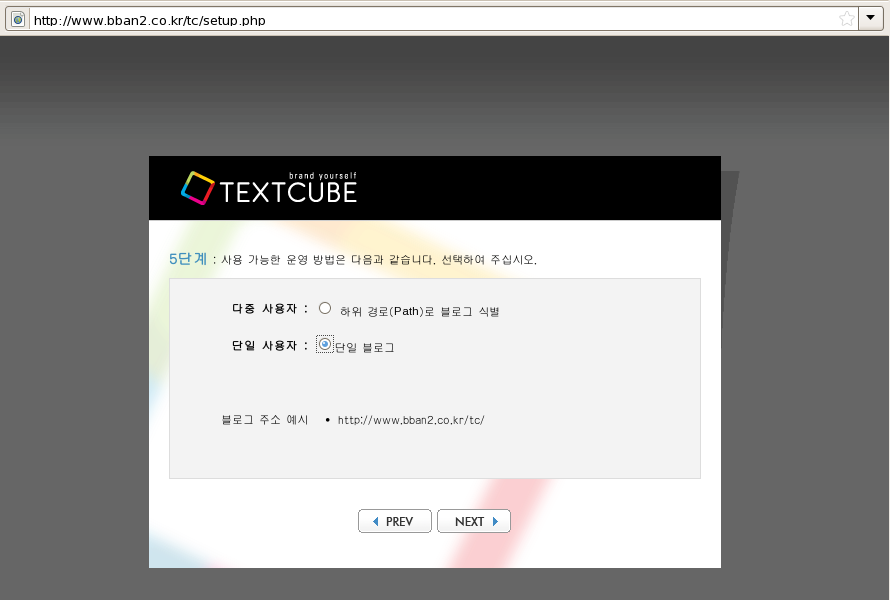Select the 단일 블로그 radio button

pos(325,344)
